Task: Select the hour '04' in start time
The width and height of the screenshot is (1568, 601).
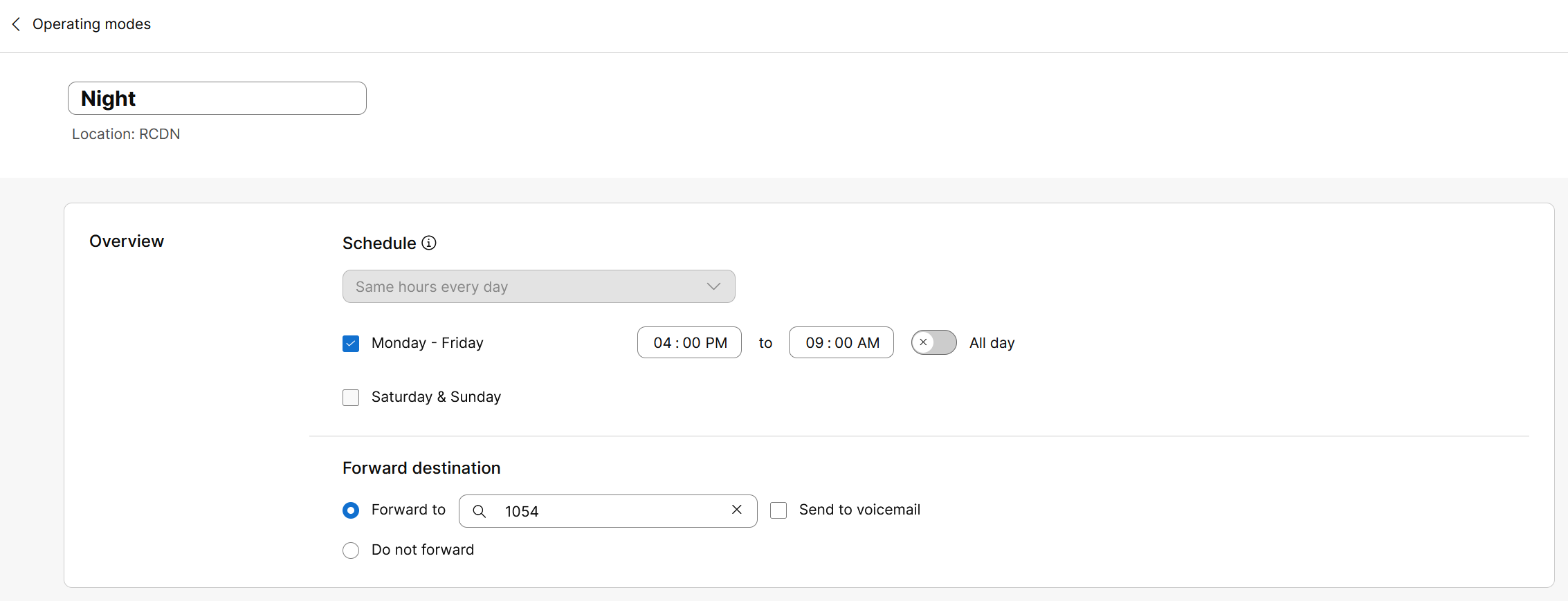Action: tap(662, 343)
